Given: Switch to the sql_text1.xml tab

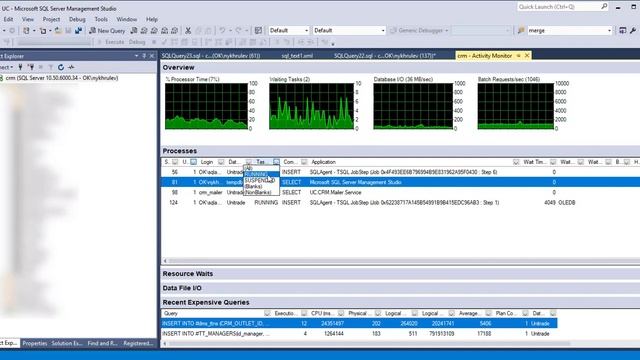Looking at the screenshot, I should tap(297, 56).
